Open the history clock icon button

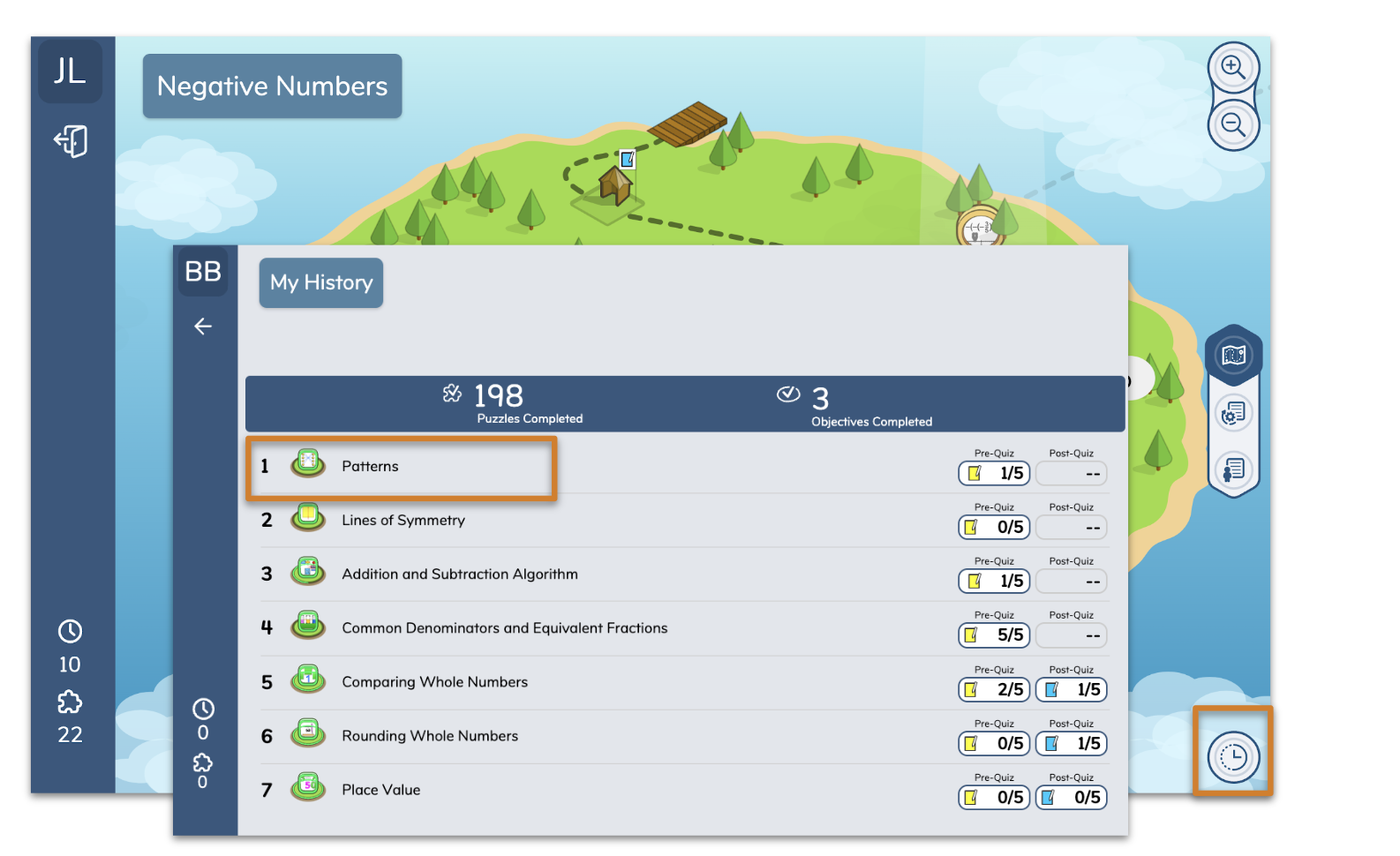pos(1232,756)
